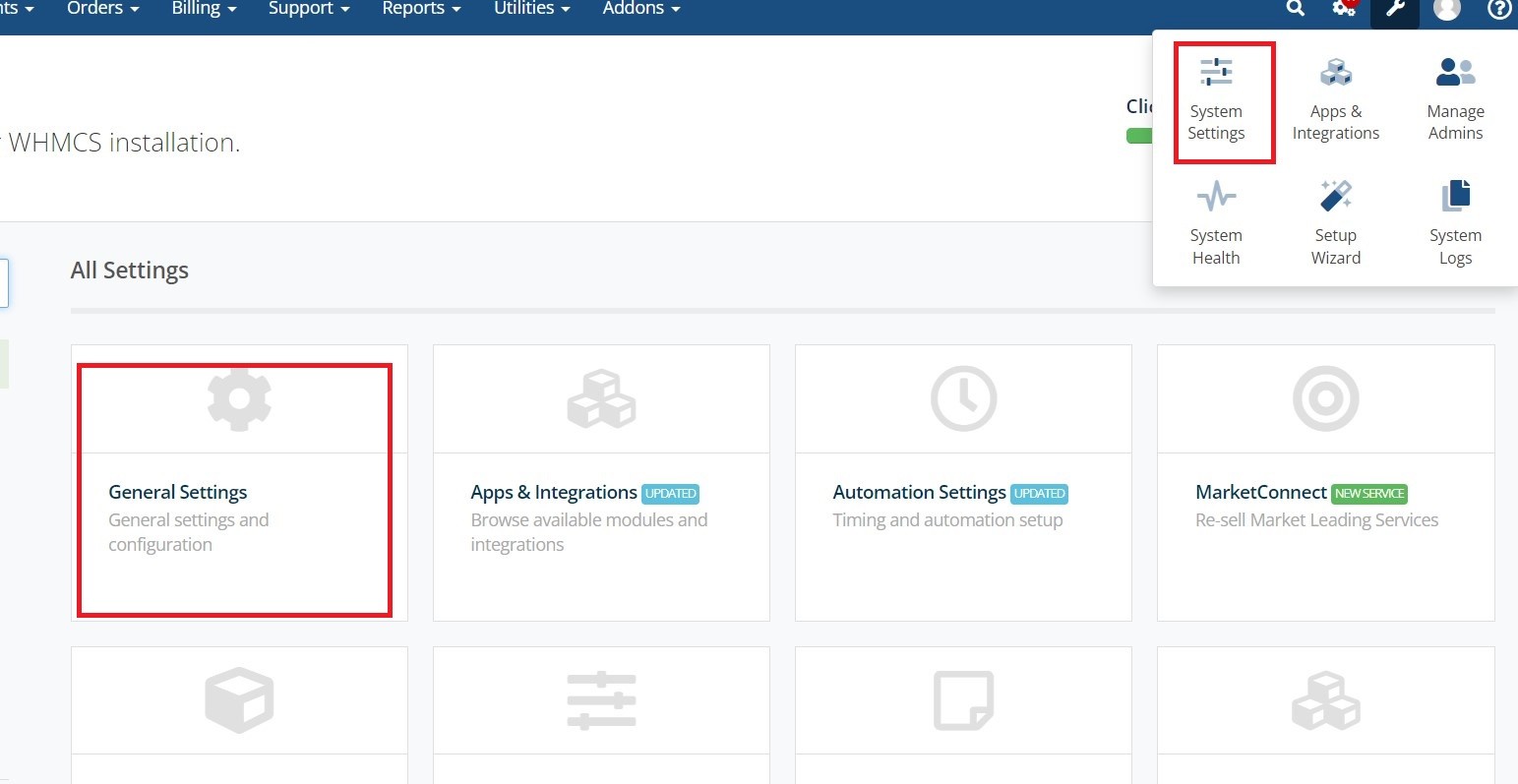Open MarketConnect card title
This screenshot has width=1518, height=784.
(1261, 492)
